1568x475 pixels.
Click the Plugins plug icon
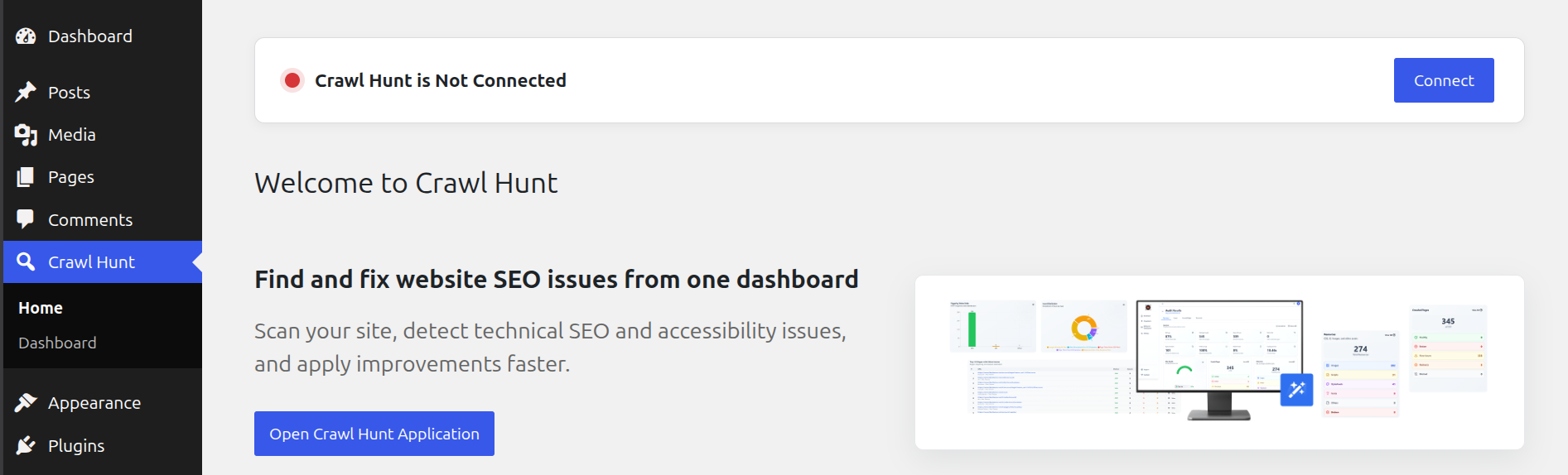[26, 445]
